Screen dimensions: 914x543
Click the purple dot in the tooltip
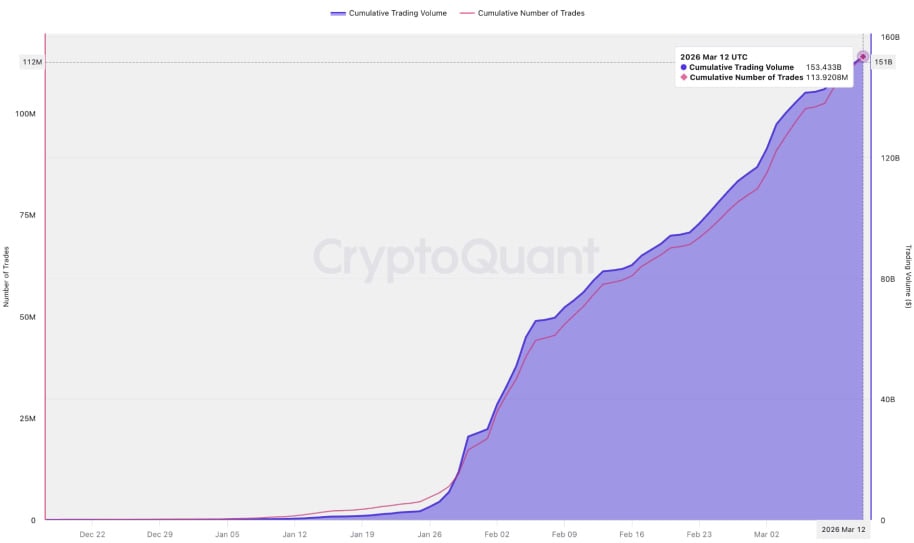coord(684,67)
